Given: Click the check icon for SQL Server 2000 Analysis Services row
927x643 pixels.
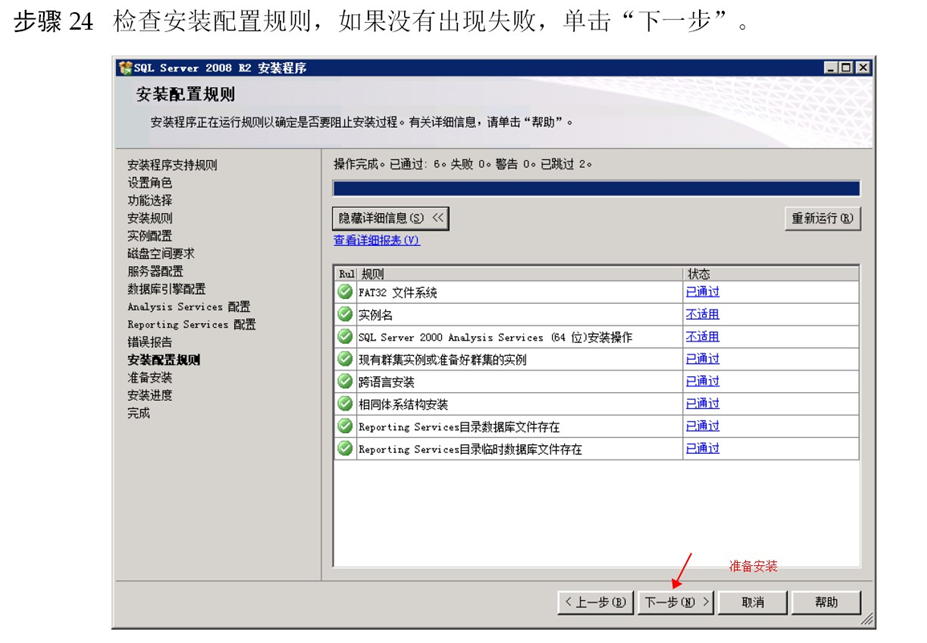Looking at the screenshot, I should click(x=345, y=337).
